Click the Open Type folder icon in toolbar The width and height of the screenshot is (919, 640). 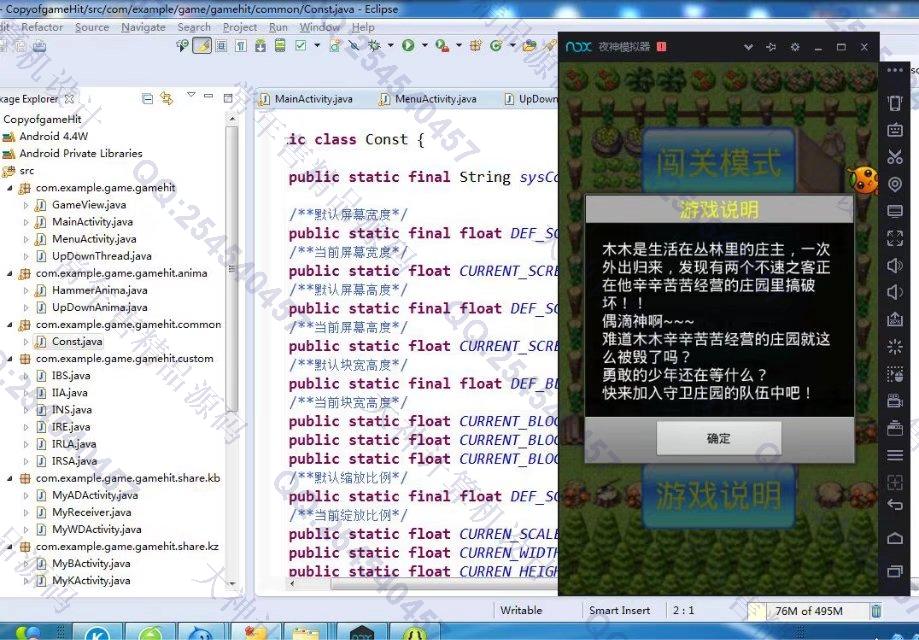[x=530, y=45]
